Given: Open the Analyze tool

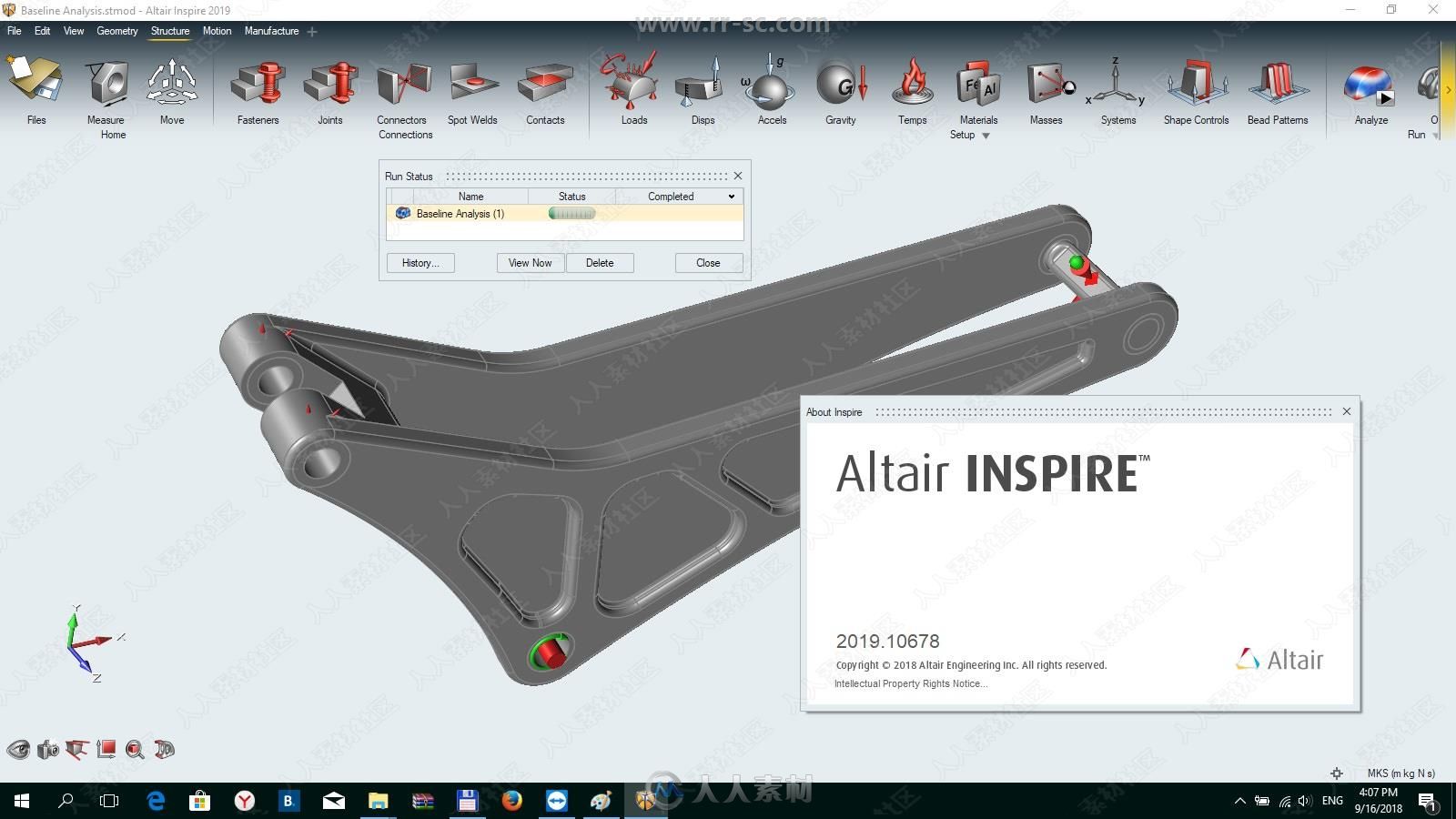Looking at the screenshot, I should click(x=1370, y=84).
